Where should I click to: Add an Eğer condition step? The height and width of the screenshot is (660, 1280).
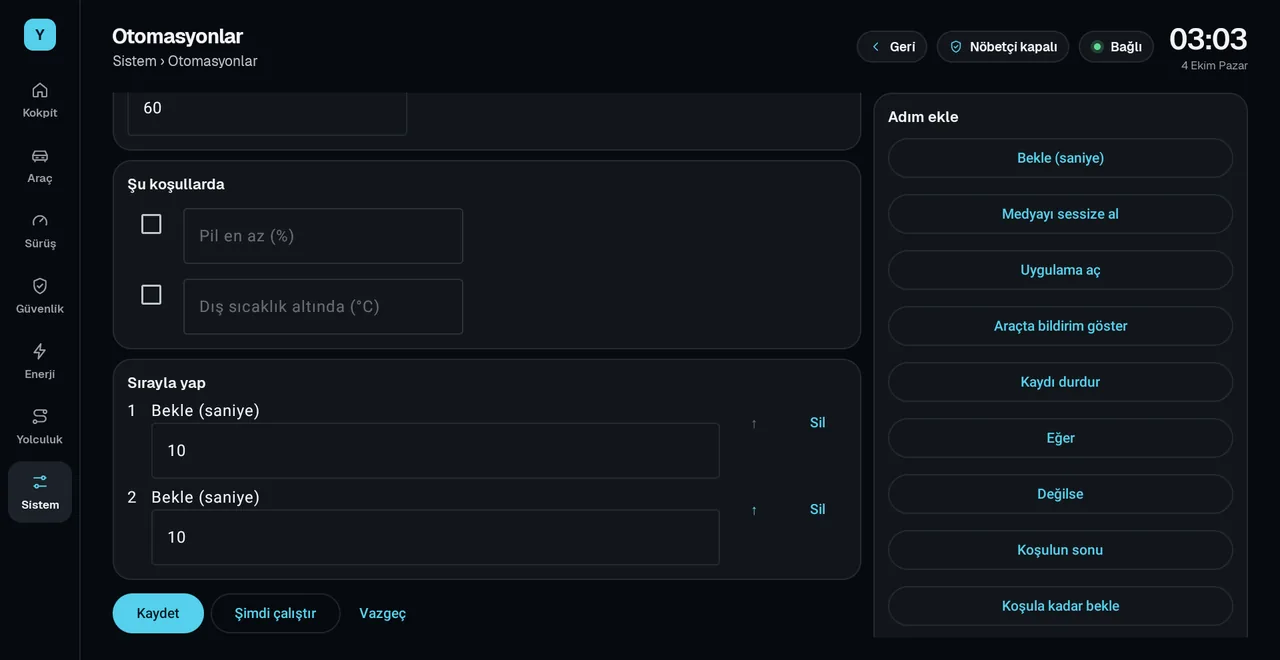(1060, 438)
